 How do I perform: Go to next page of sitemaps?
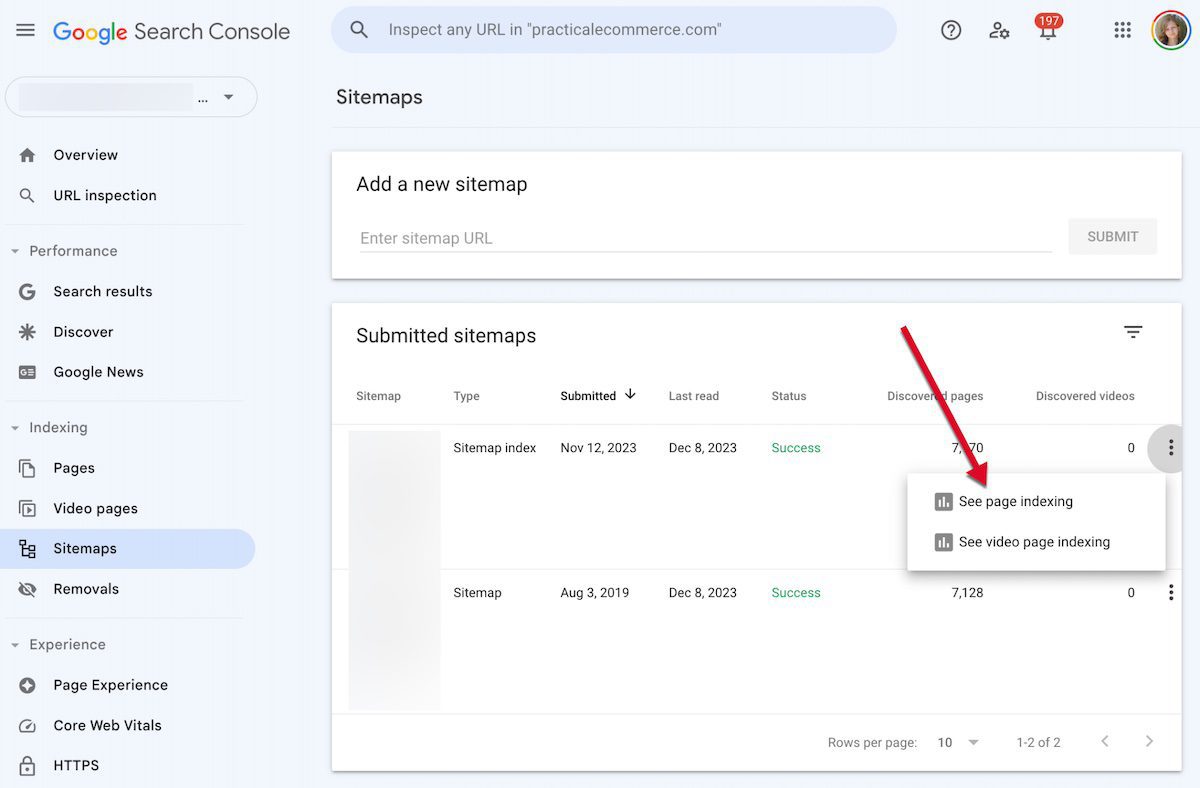point(1149,741)
